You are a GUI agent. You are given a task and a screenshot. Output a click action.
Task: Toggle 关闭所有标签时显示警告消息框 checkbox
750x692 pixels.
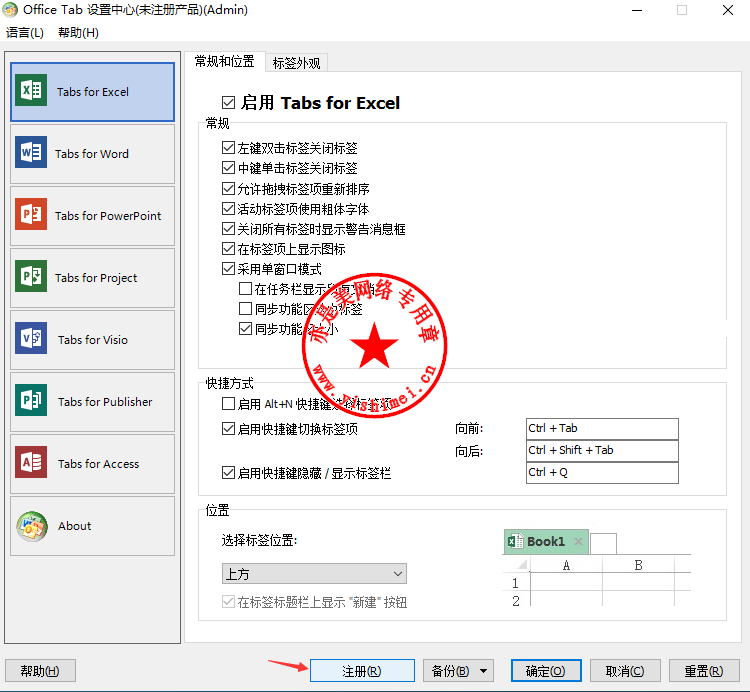[x=229, y=229]
